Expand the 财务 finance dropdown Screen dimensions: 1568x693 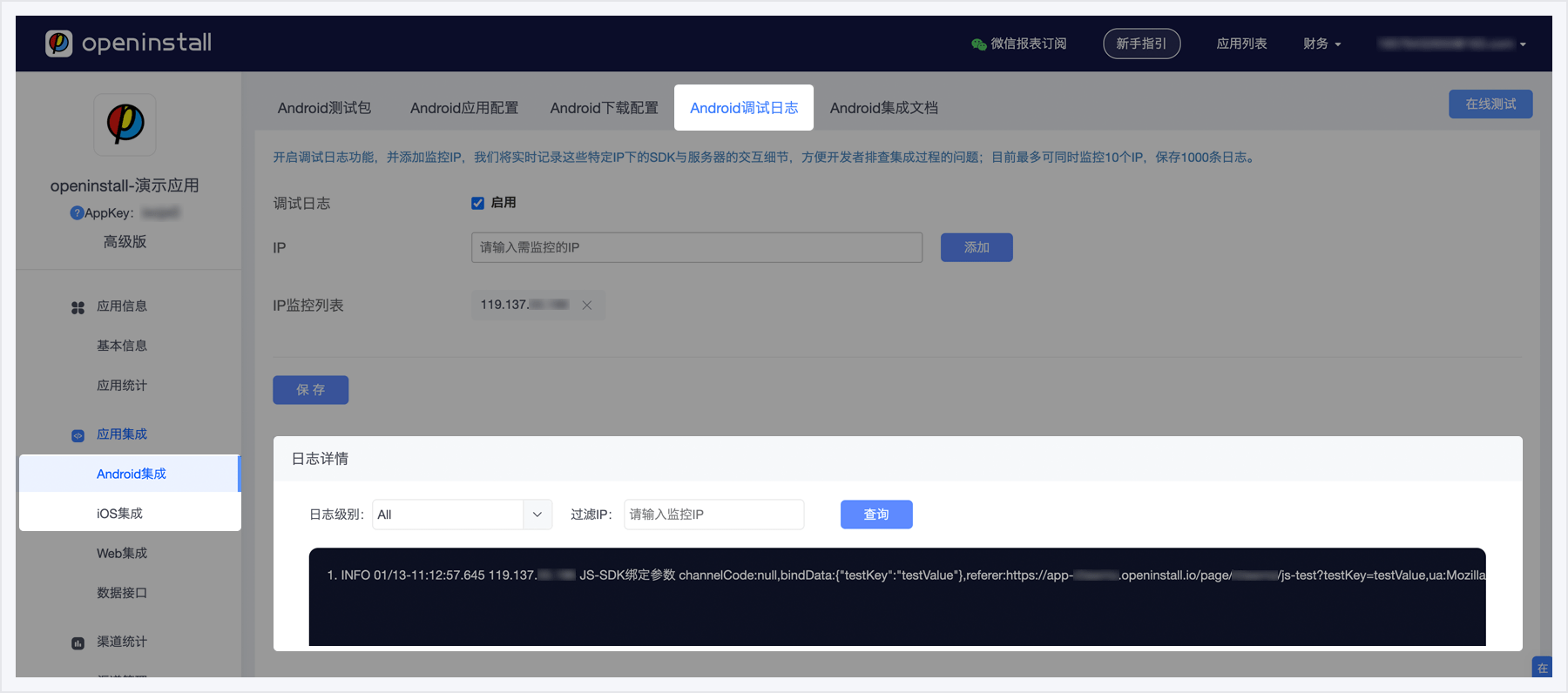point(1321,44)
